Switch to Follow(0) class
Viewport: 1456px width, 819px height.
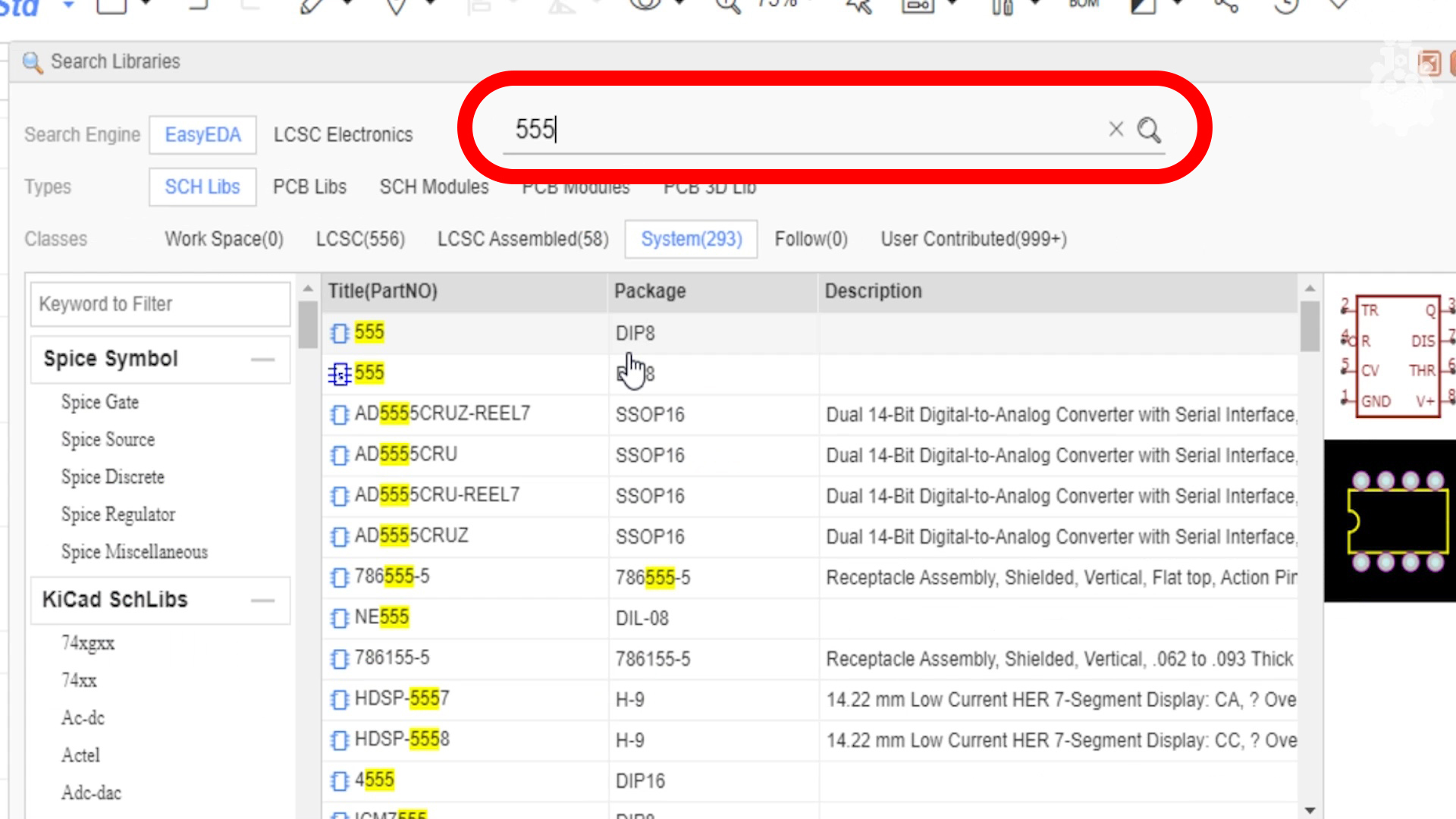(x=811, y=239)
